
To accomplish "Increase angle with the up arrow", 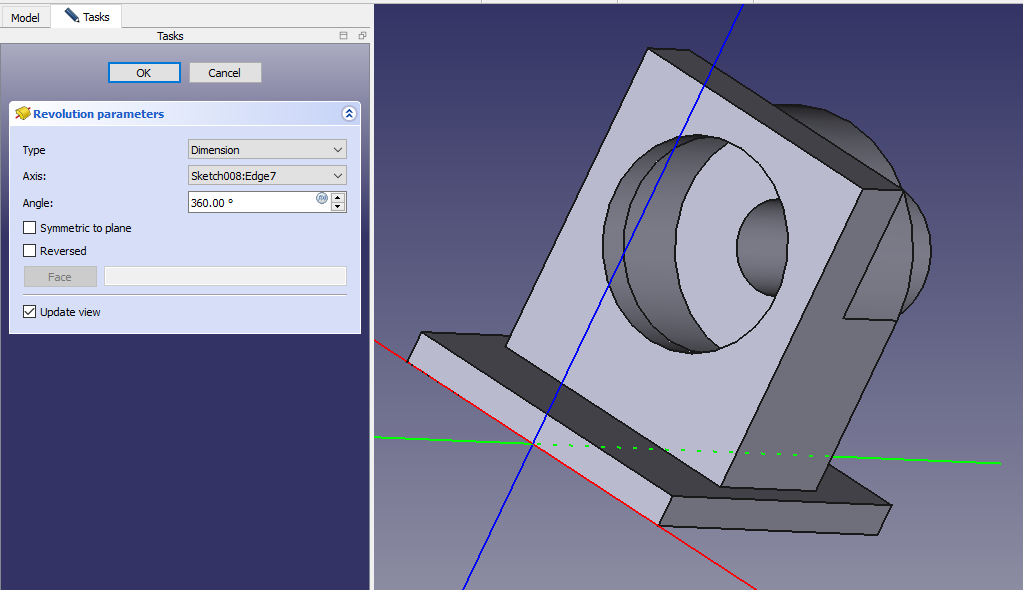I will (338, 197).
